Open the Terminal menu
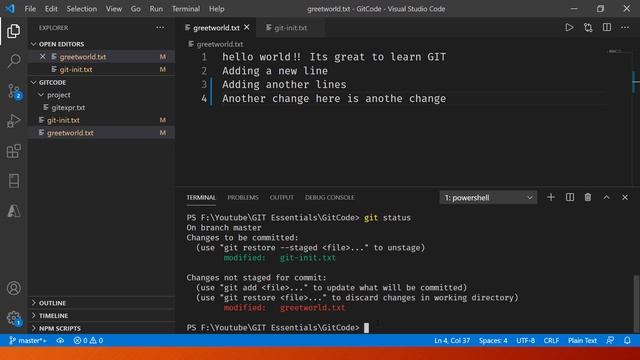 (x=186, y=9)
